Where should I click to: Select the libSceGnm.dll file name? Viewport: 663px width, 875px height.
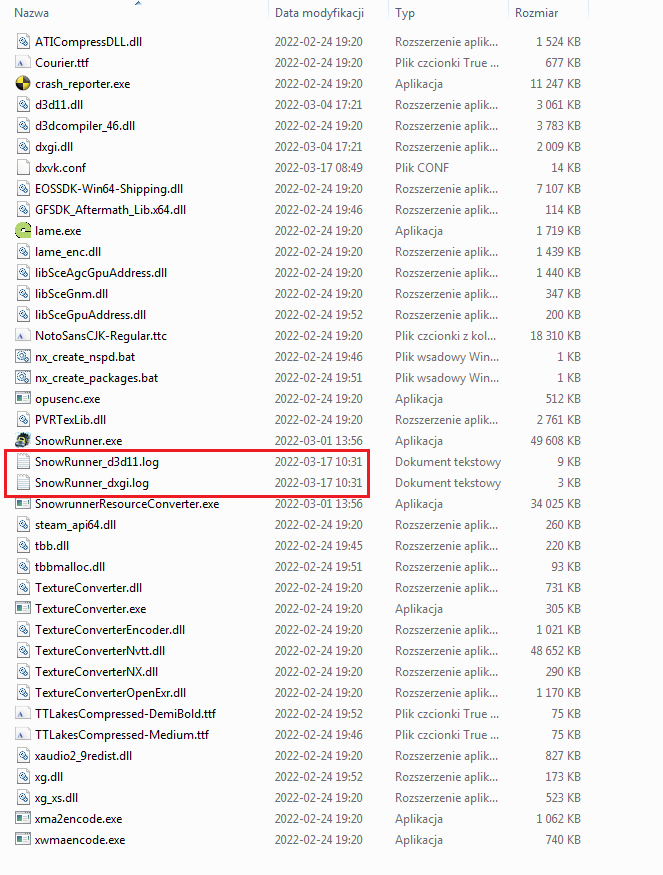71,294
